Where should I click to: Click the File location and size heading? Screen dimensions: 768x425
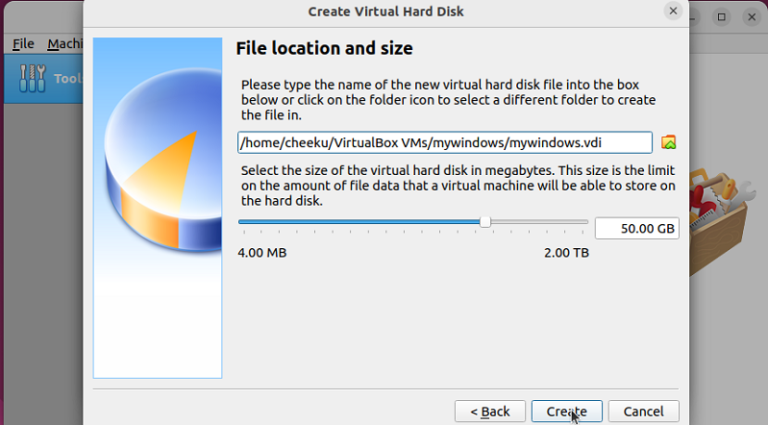point(323,48)
